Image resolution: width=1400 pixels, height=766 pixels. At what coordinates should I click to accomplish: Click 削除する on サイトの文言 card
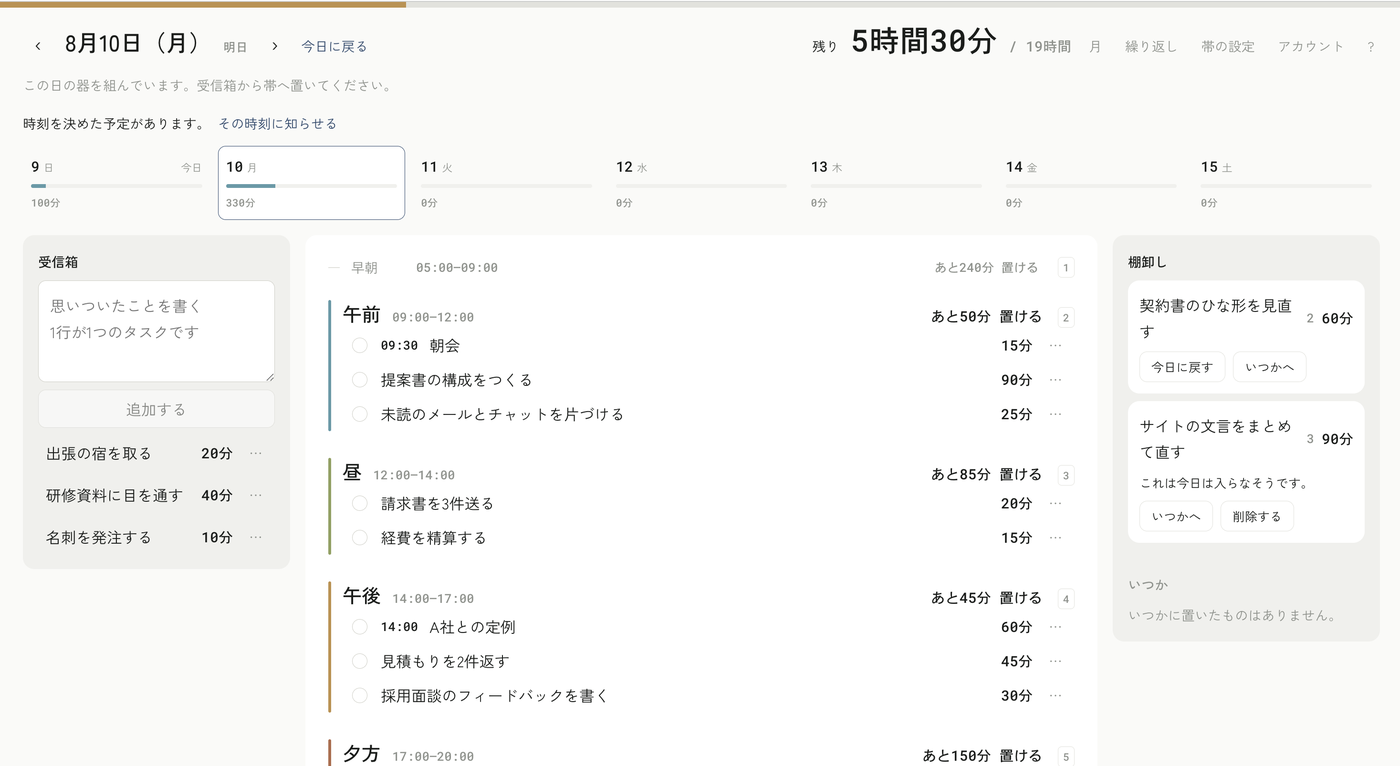coord(1257,517)
